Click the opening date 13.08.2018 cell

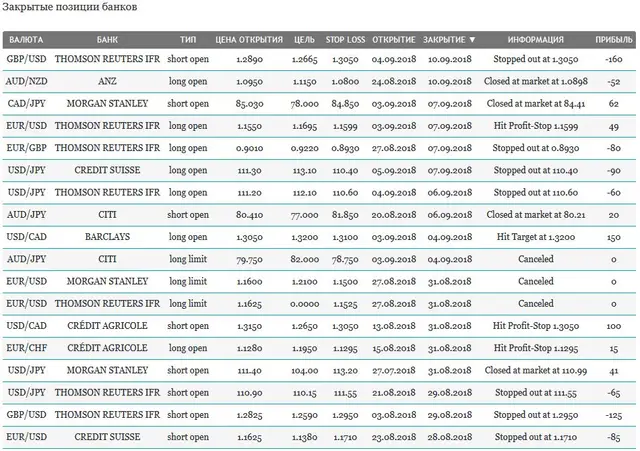pyautogui.click(x=394, y=326)
